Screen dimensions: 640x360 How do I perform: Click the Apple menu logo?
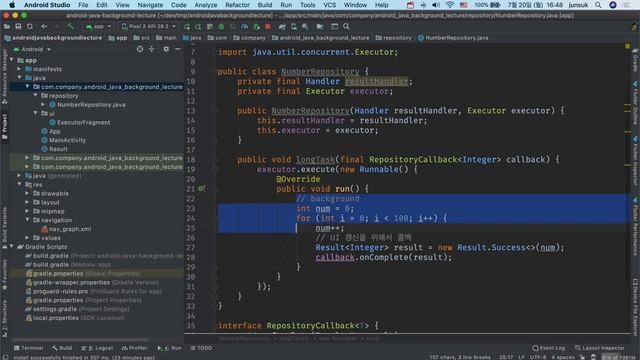click(x=12, y=5)
